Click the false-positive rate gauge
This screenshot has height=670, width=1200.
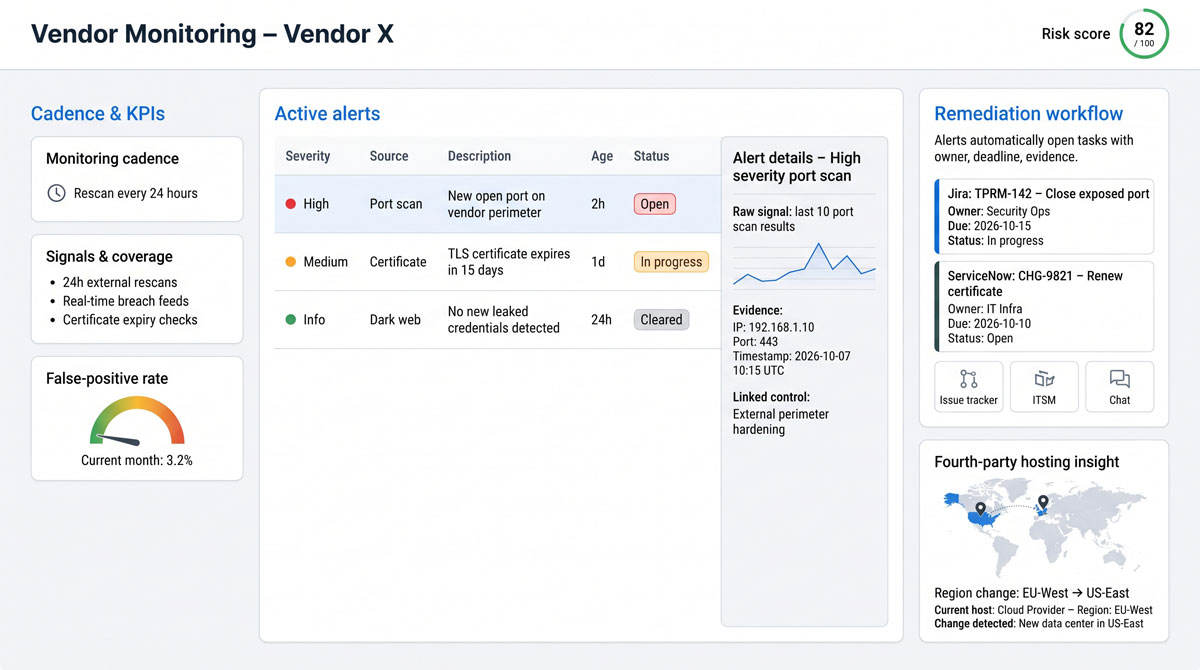pyautogui.click(x=137, y=421)
